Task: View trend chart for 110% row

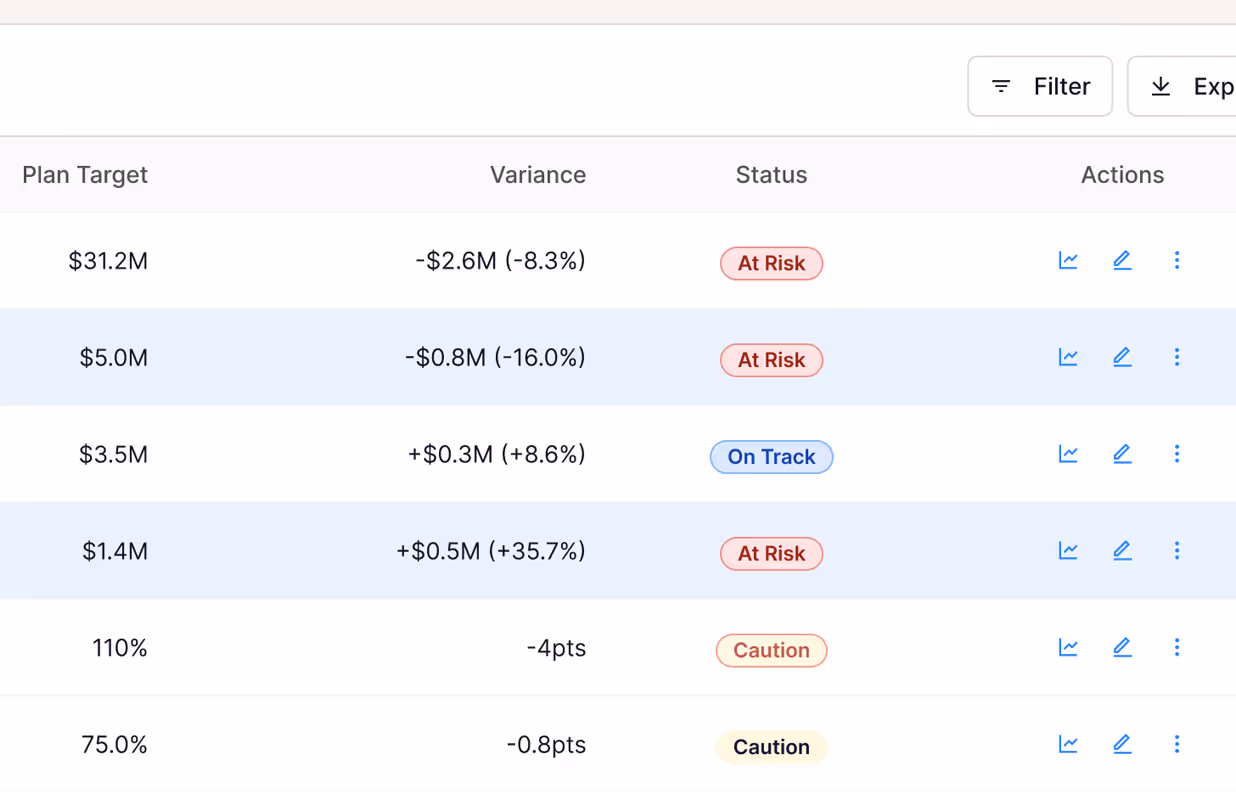Action: [x=1068, y=648]
